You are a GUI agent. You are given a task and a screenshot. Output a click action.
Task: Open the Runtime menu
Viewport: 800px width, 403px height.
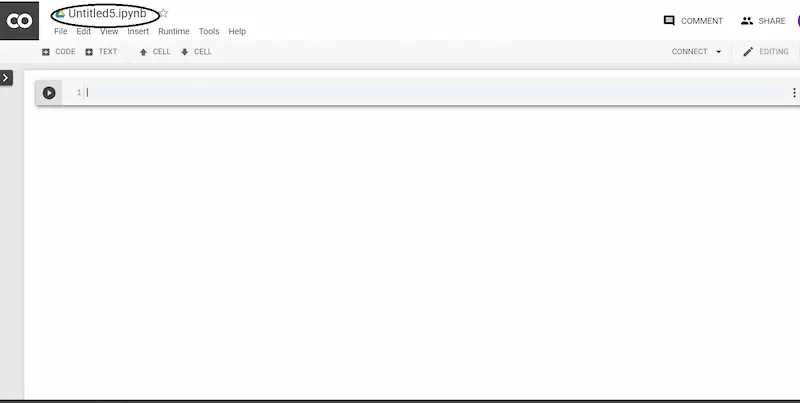(174, 31)
